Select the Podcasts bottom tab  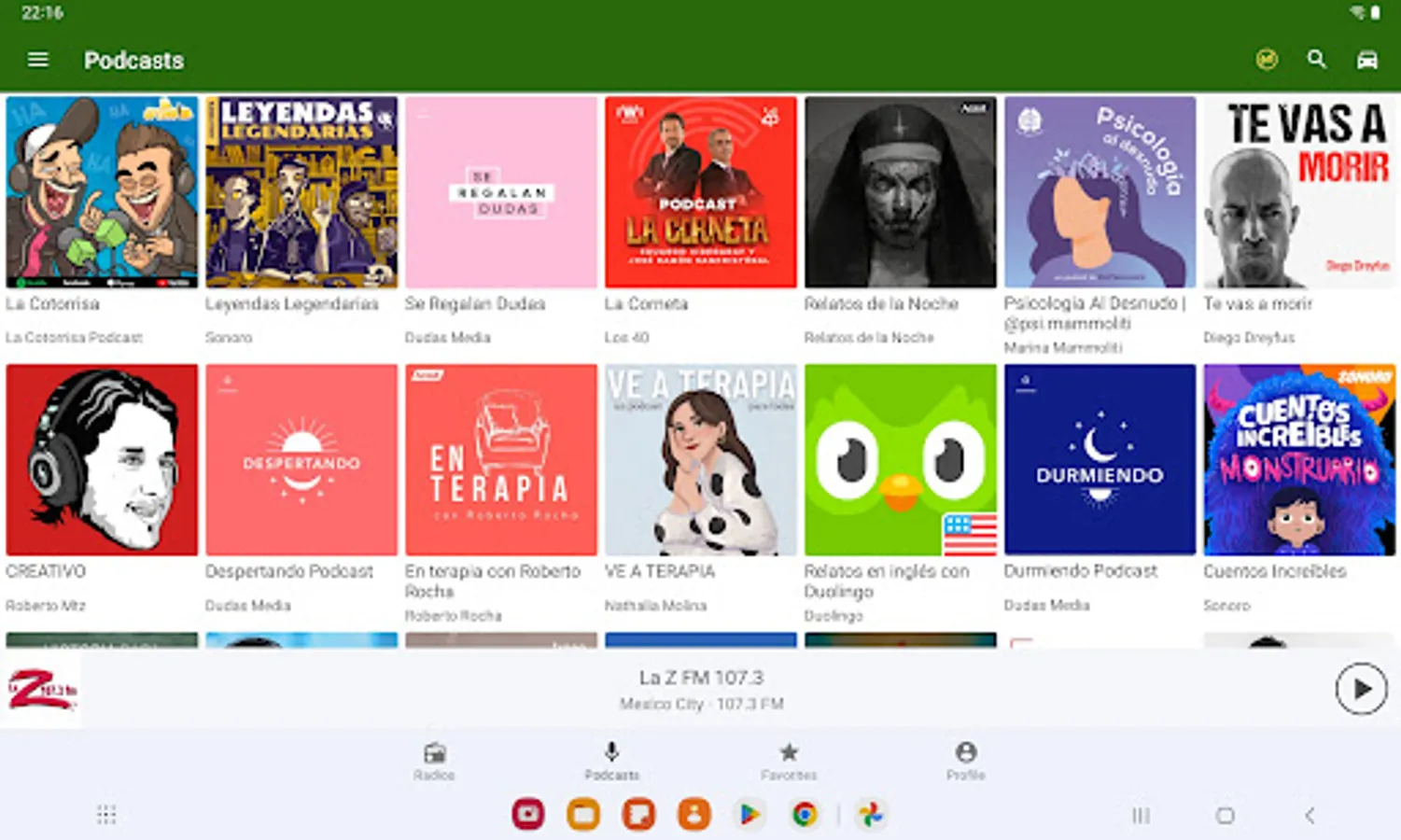tap(611, 762)
